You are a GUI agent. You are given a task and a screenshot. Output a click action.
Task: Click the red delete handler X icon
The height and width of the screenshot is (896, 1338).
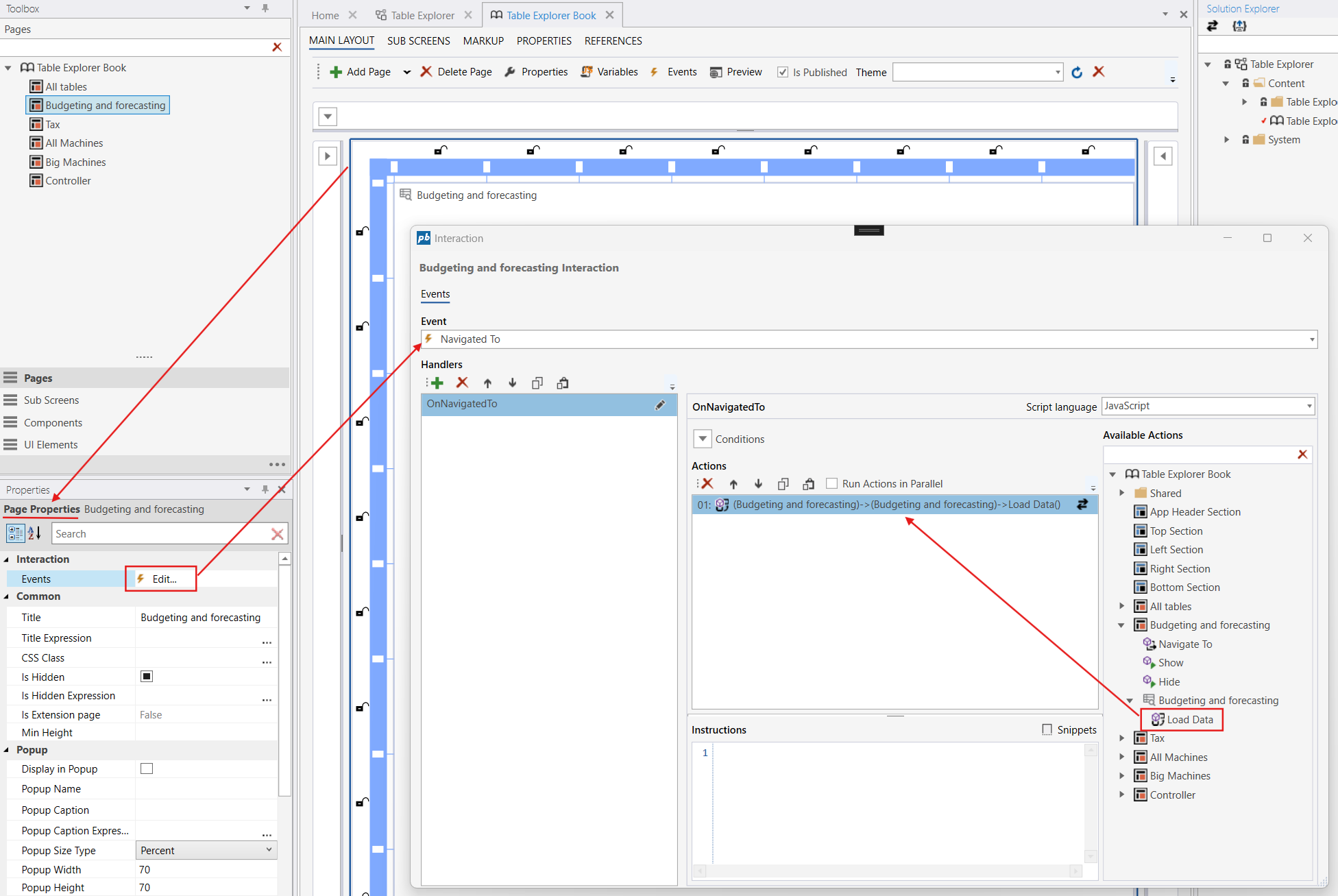tap(462, 383)
